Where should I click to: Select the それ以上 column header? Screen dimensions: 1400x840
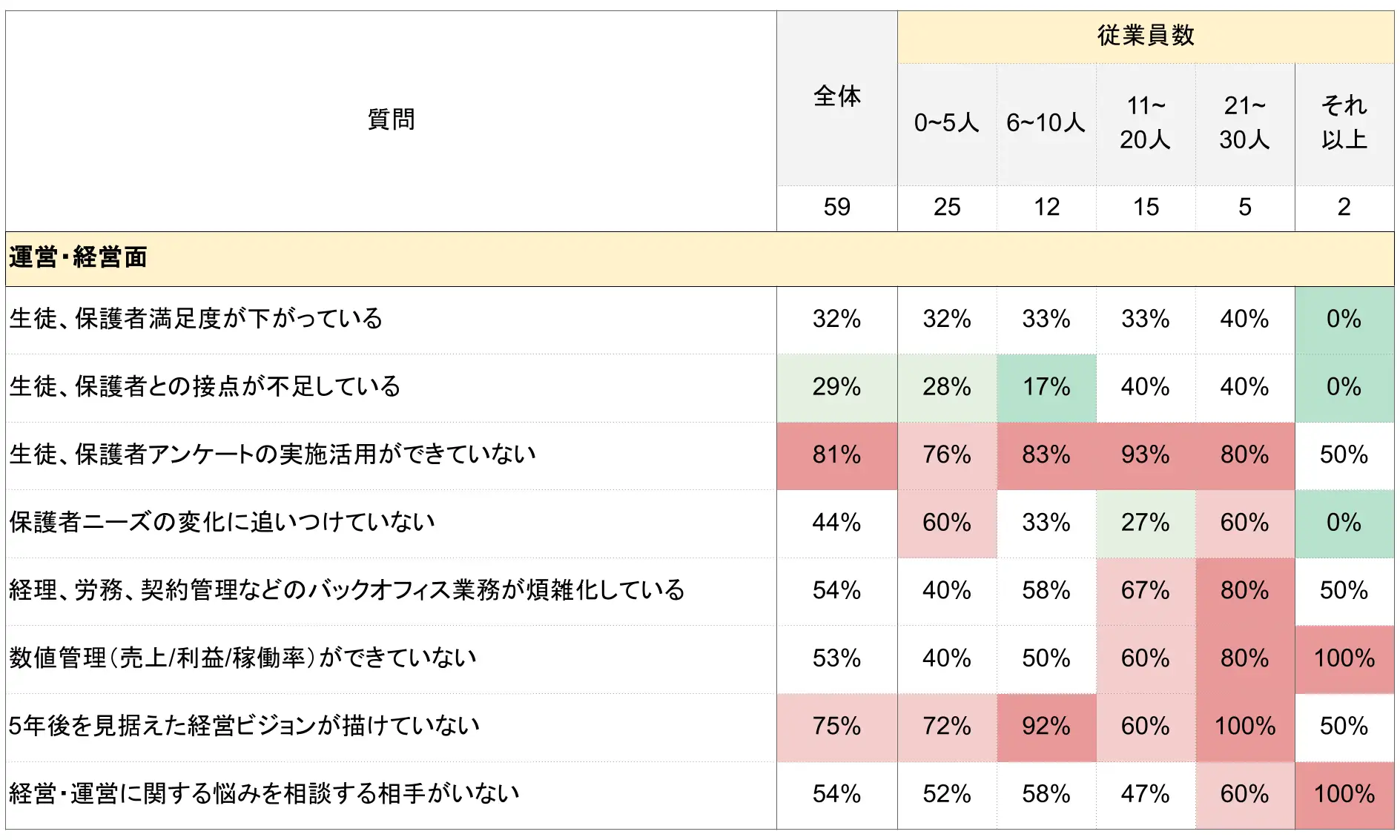pyautogui.click(x=1344, y=123)
